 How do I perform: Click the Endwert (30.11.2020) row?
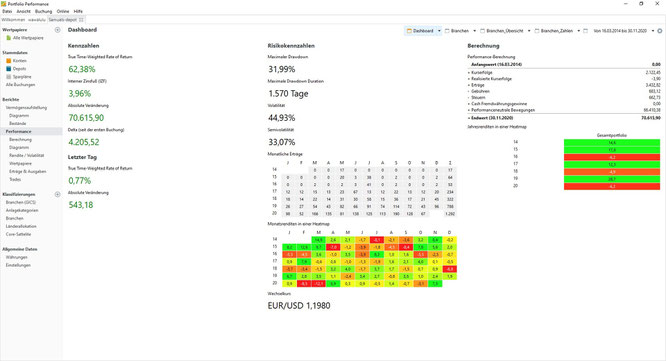click(564, 118)
